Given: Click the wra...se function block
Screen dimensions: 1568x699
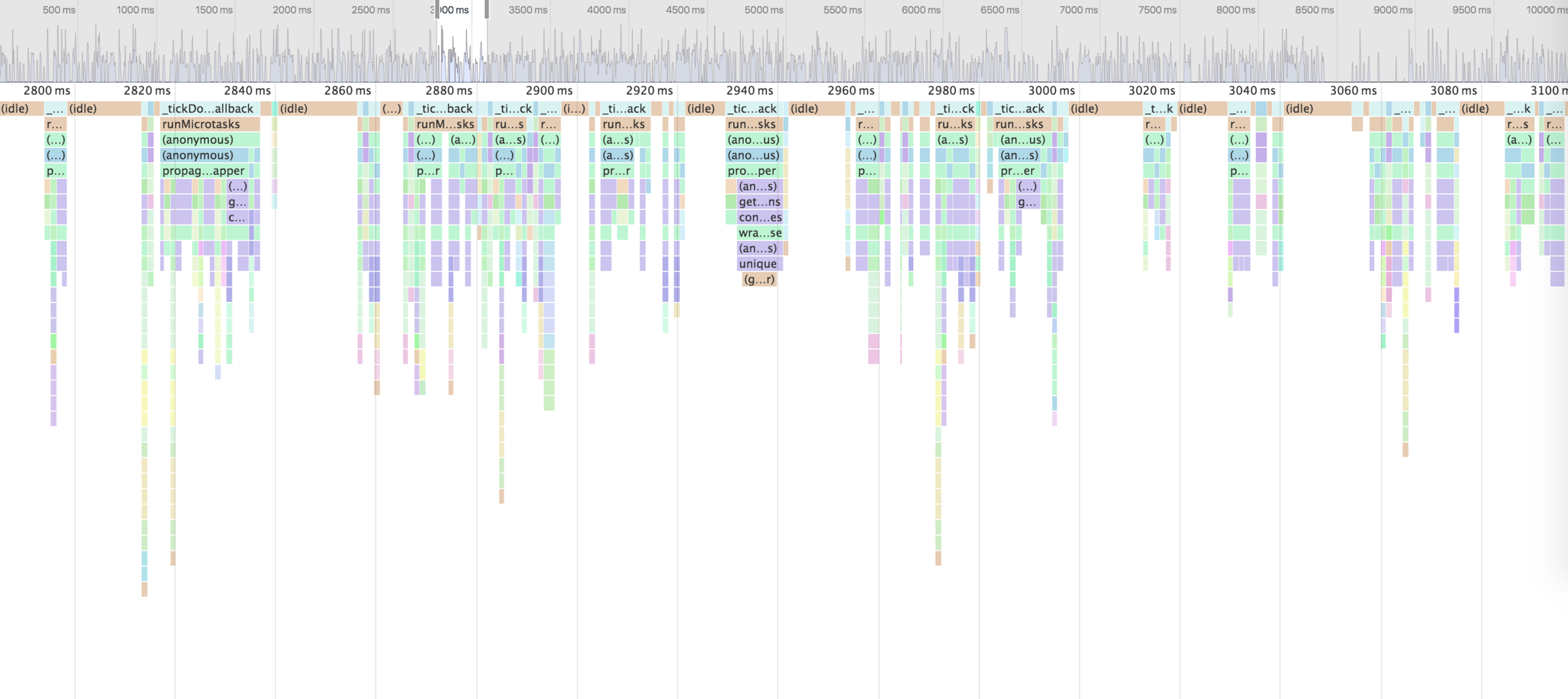Looking at the screenshot, I should (x=760, y=233).
